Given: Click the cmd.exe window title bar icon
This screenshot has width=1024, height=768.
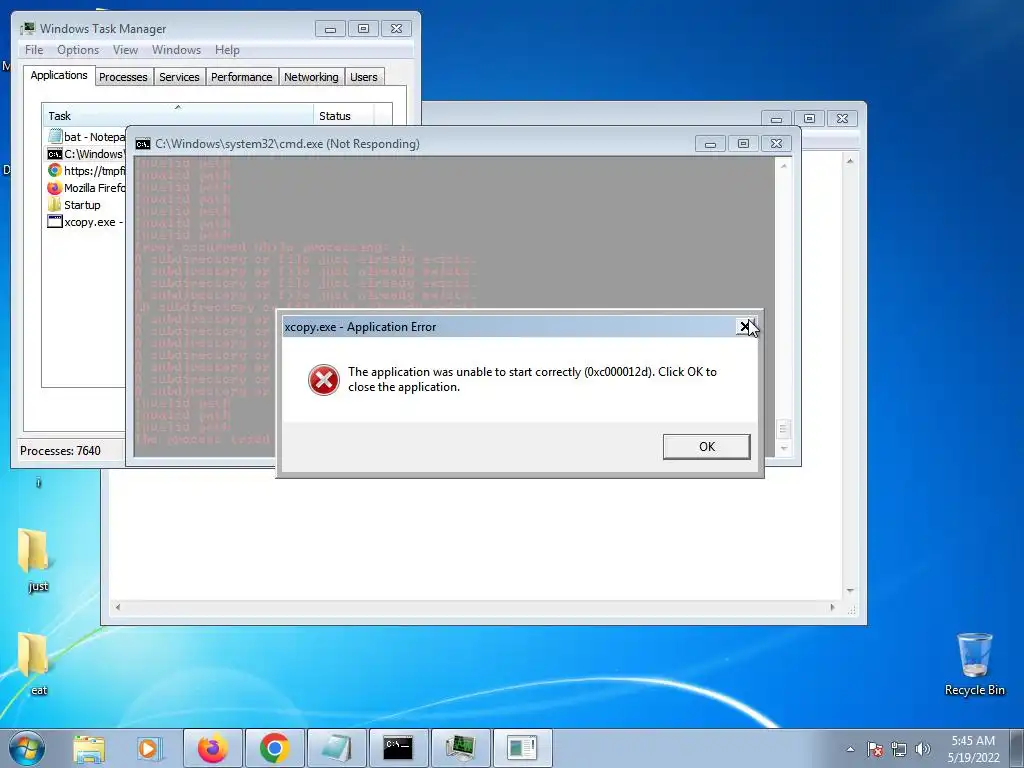Looking at the screenshot, I should point(142,144).
